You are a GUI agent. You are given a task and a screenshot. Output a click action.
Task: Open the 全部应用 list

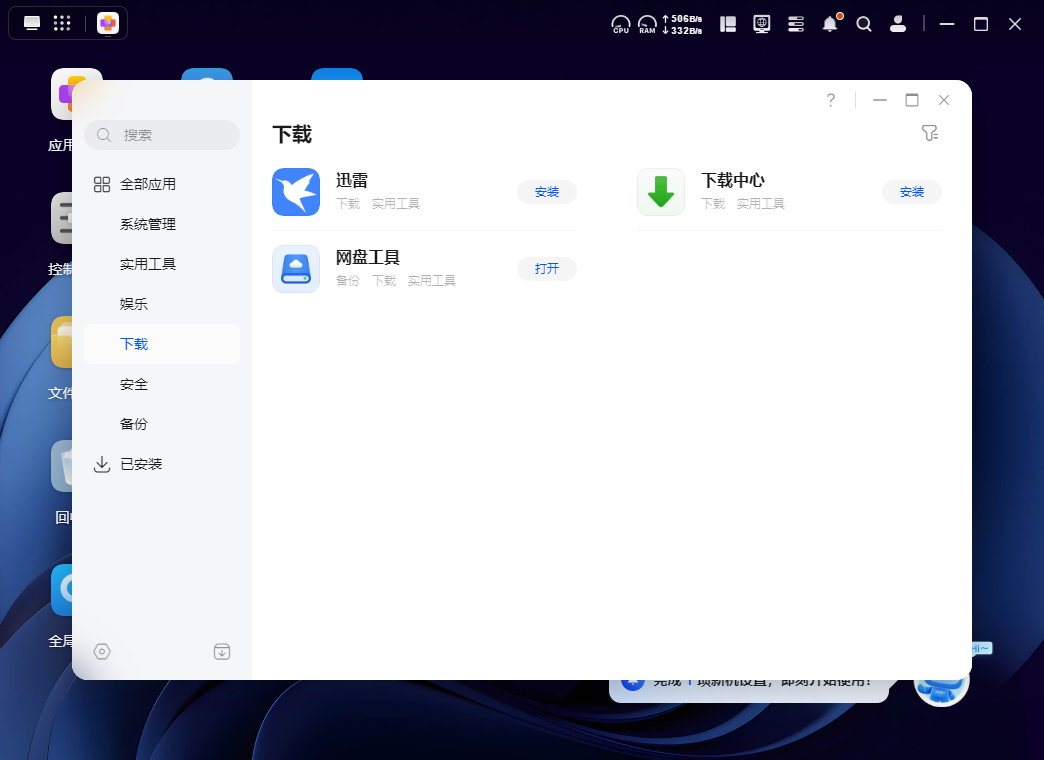coord(162,185)
